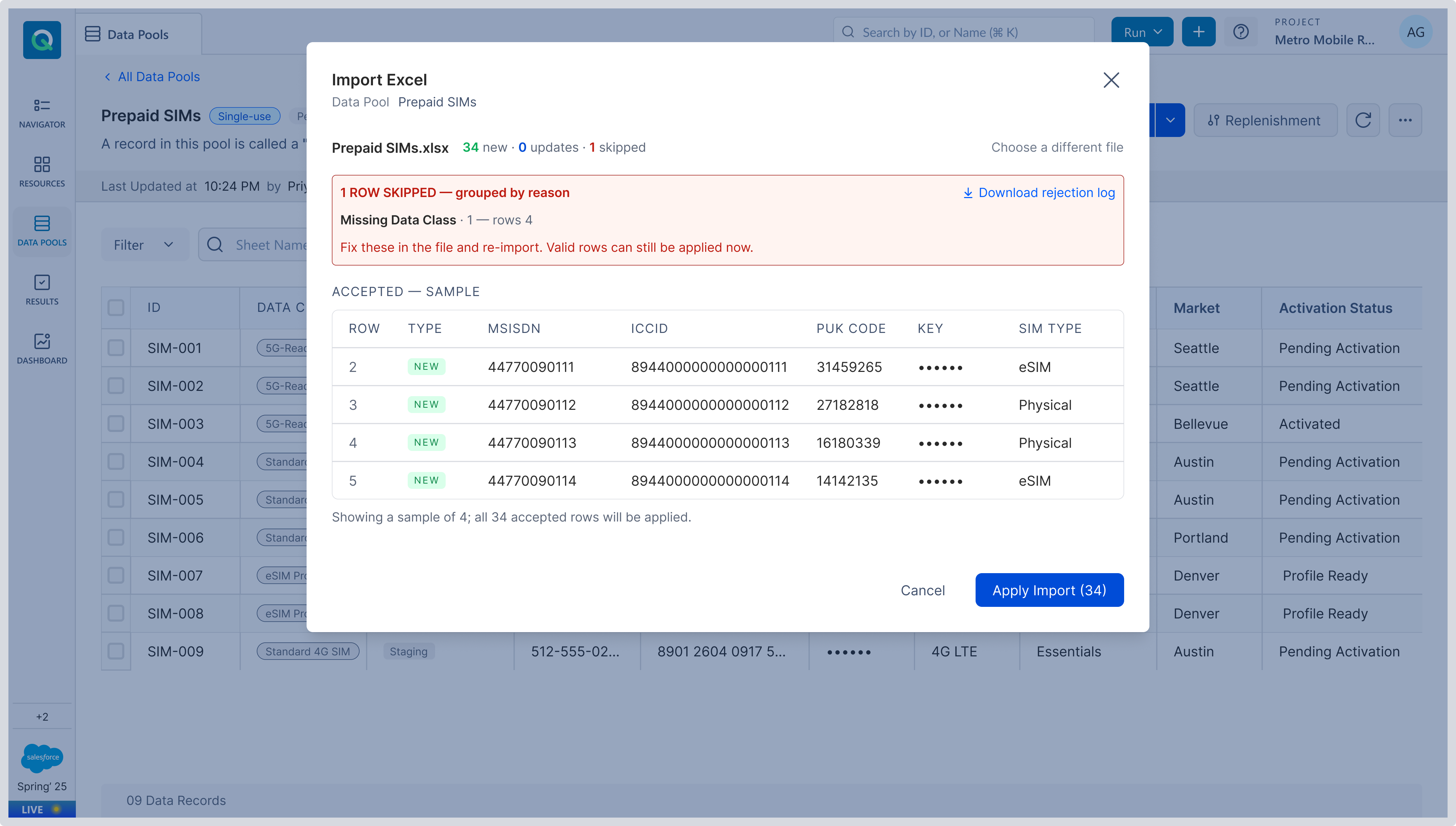Go back to All Data Pools

coord(151,77)
